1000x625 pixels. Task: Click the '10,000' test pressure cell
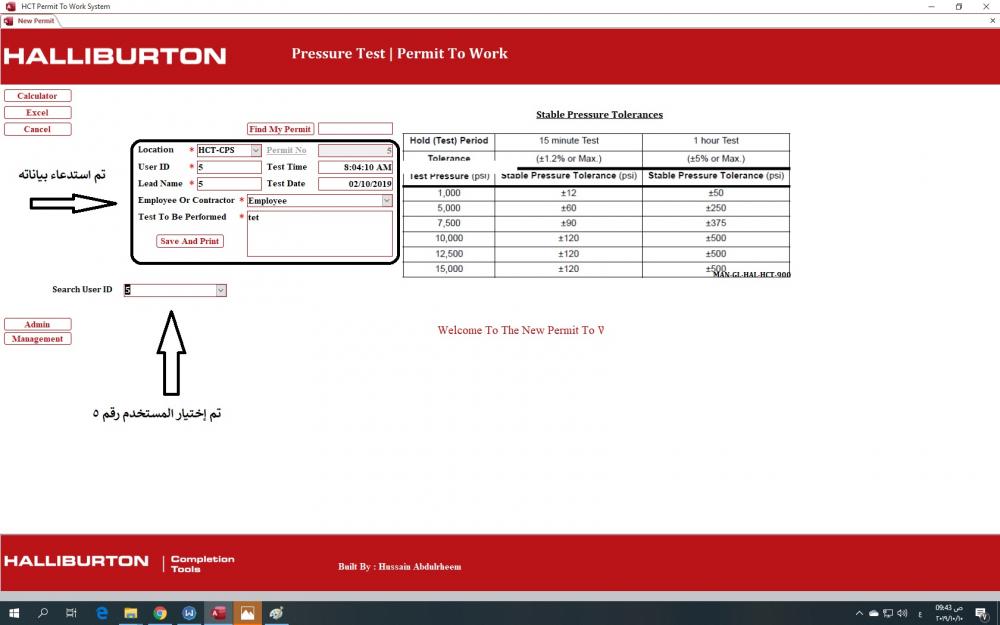(449, 239)
